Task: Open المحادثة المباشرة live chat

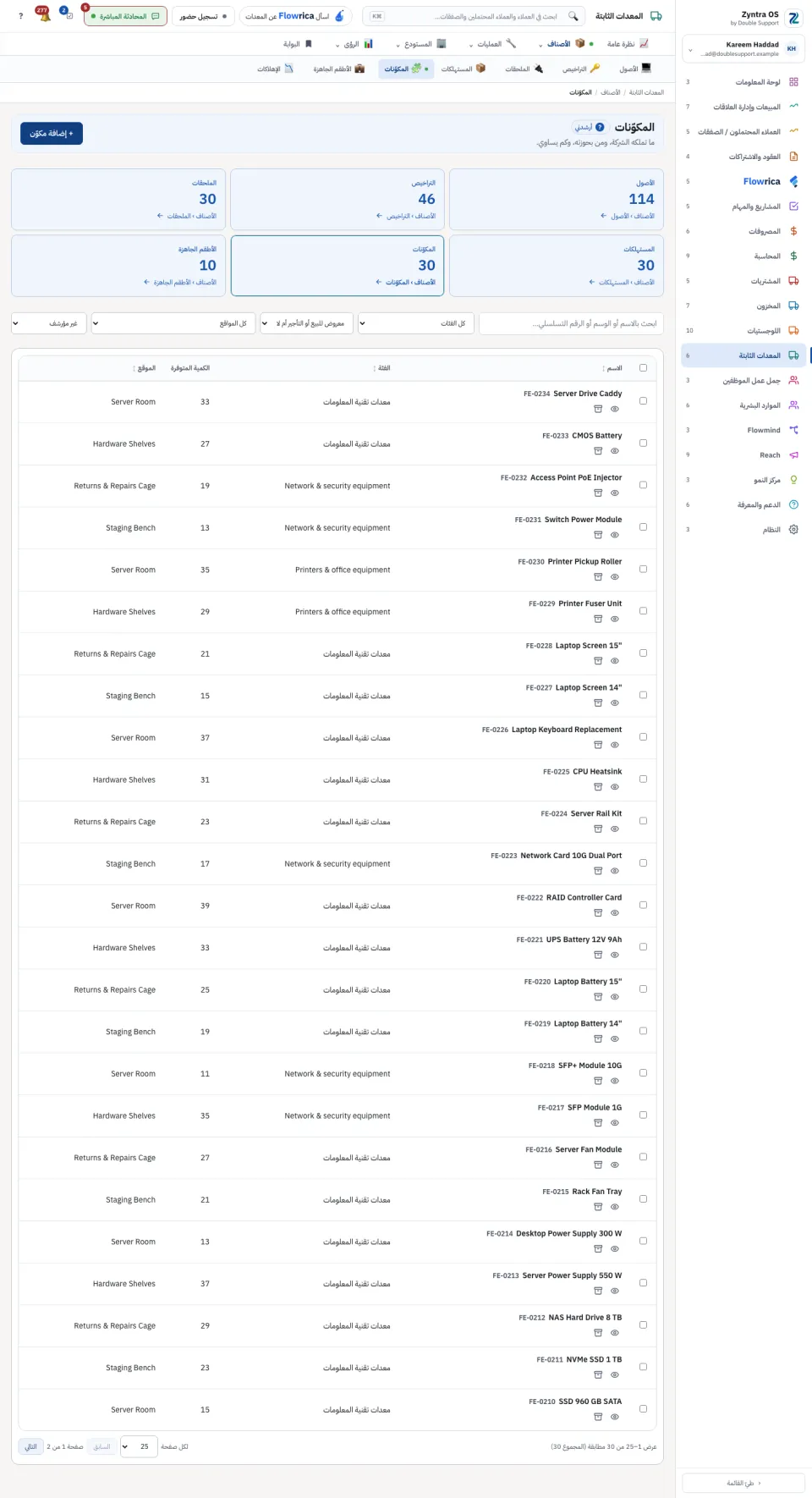Action: (x=125, y=16)
